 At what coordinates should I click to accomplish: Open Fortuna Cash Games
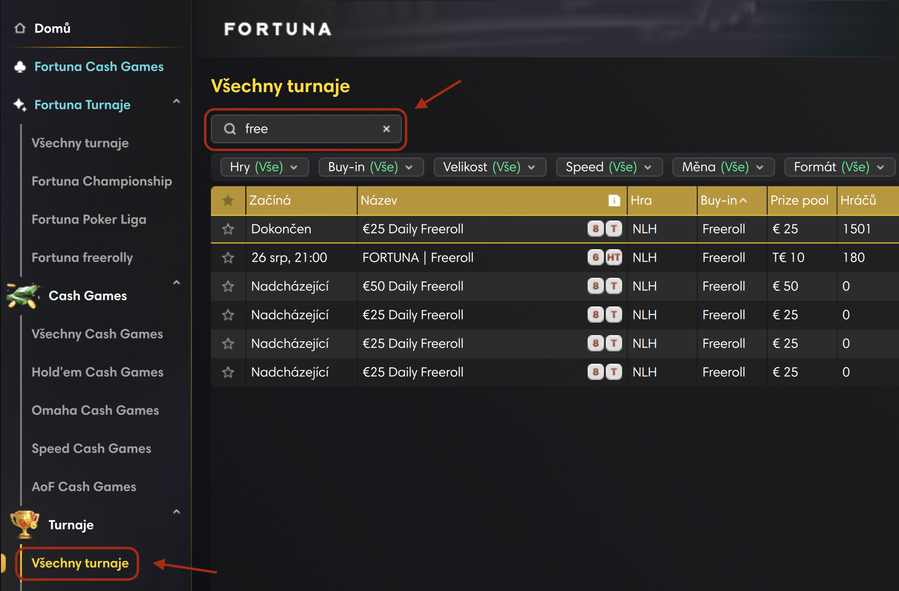(x=99, y=66)
